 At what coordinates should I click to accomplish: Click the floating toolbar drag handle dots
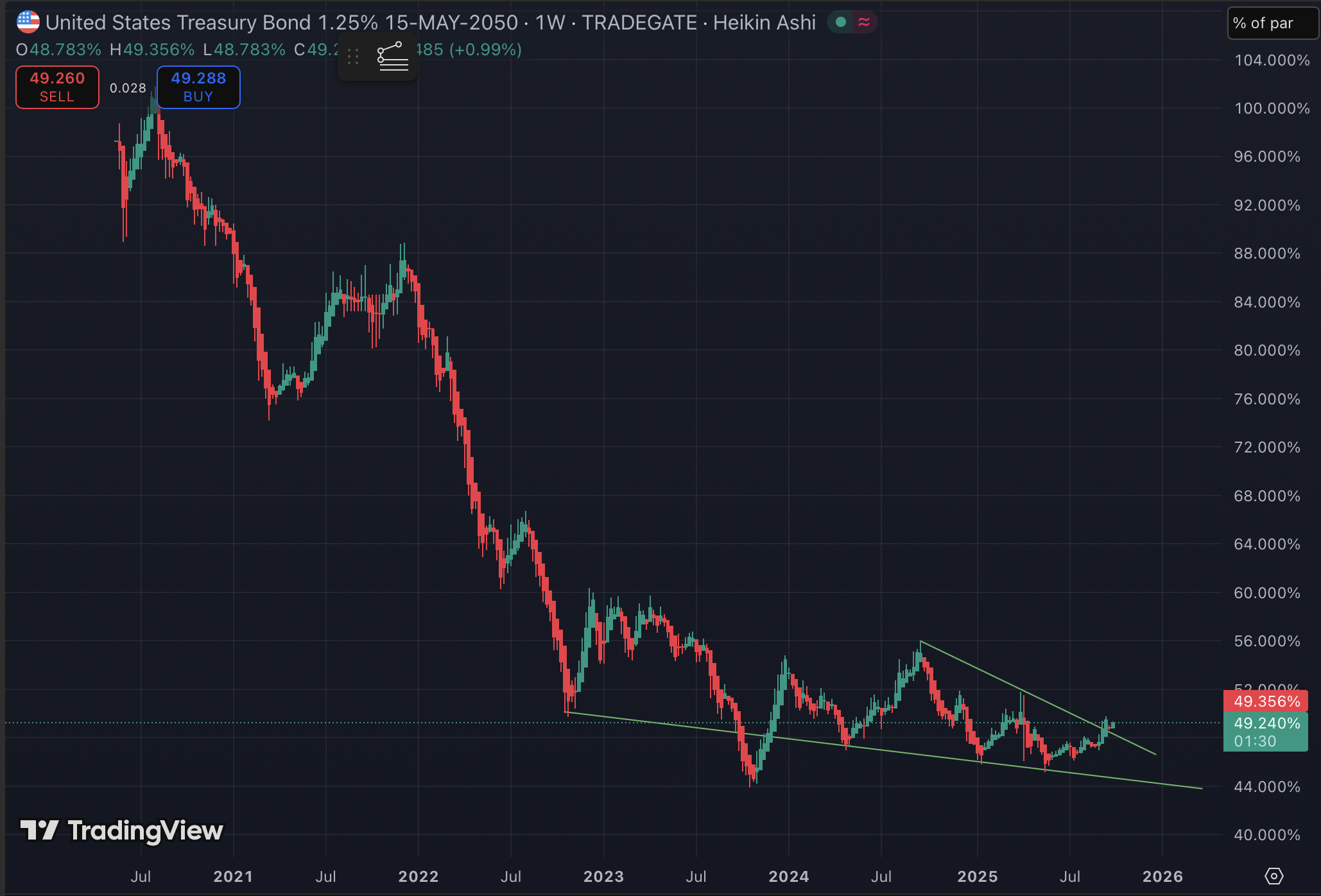353,56
